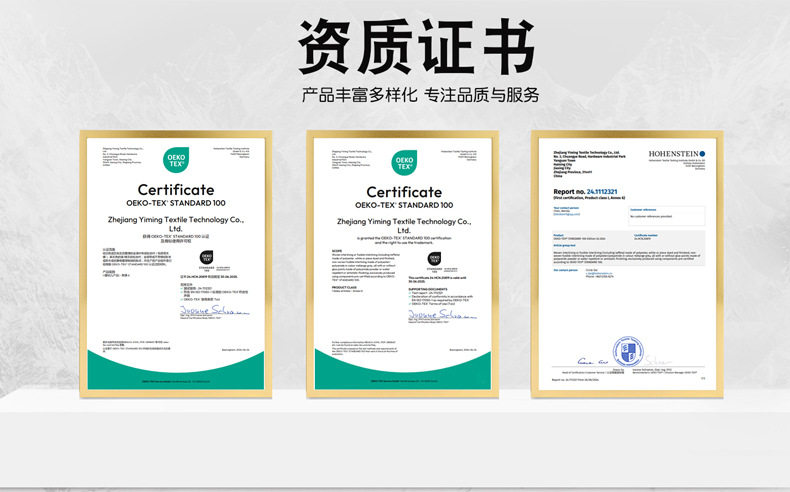Viewport: 790px width, 492px height.
Task: Click Report no. 24.1112321 on Hohenstein report
Action: tap(585, 192)
